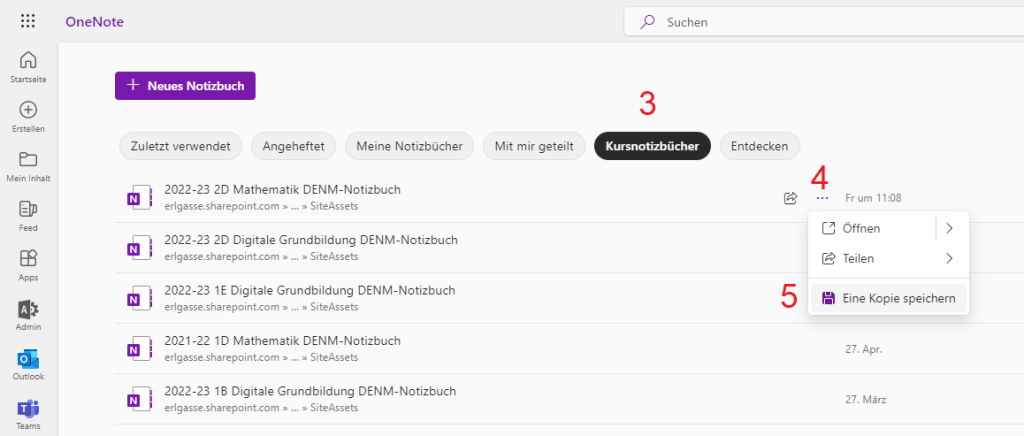Expand the Öffnen submenu arrow
Image resolution: width=1024 pixels, height=436 pixels.
[949, 228]
